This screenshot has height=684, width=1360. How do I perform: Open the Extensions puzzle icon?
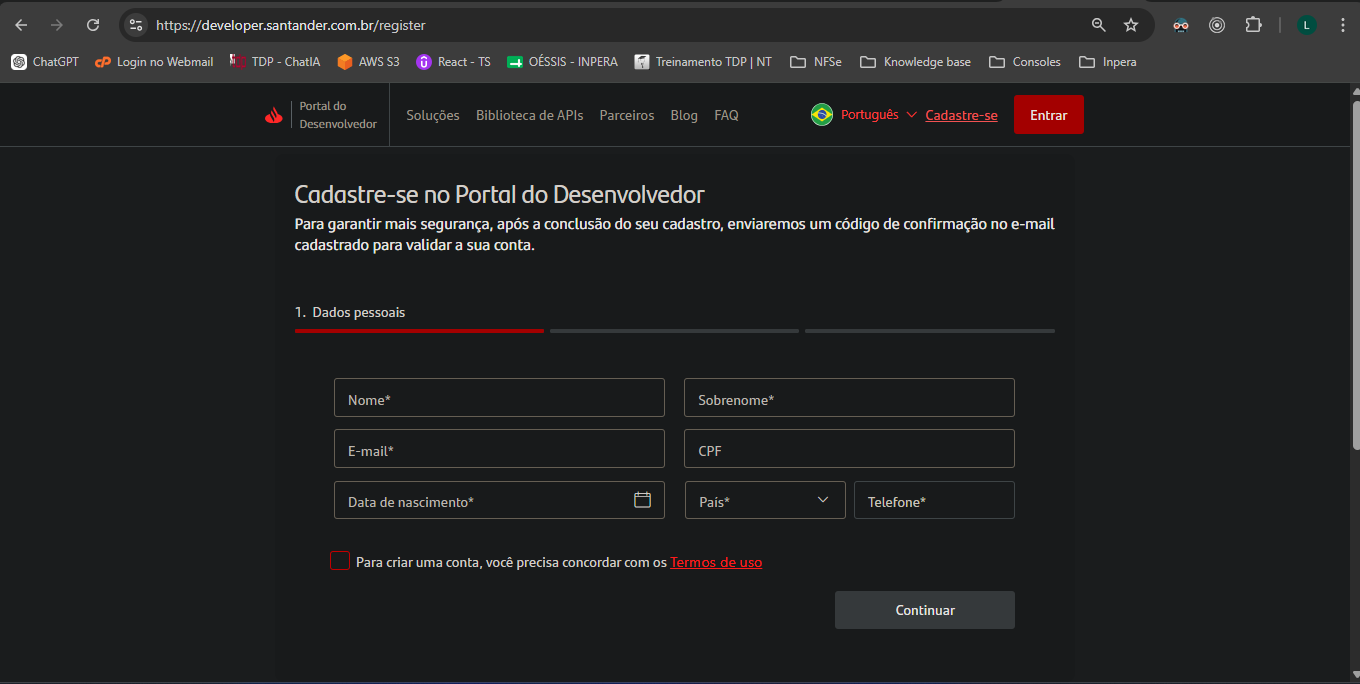[1253, 25]
